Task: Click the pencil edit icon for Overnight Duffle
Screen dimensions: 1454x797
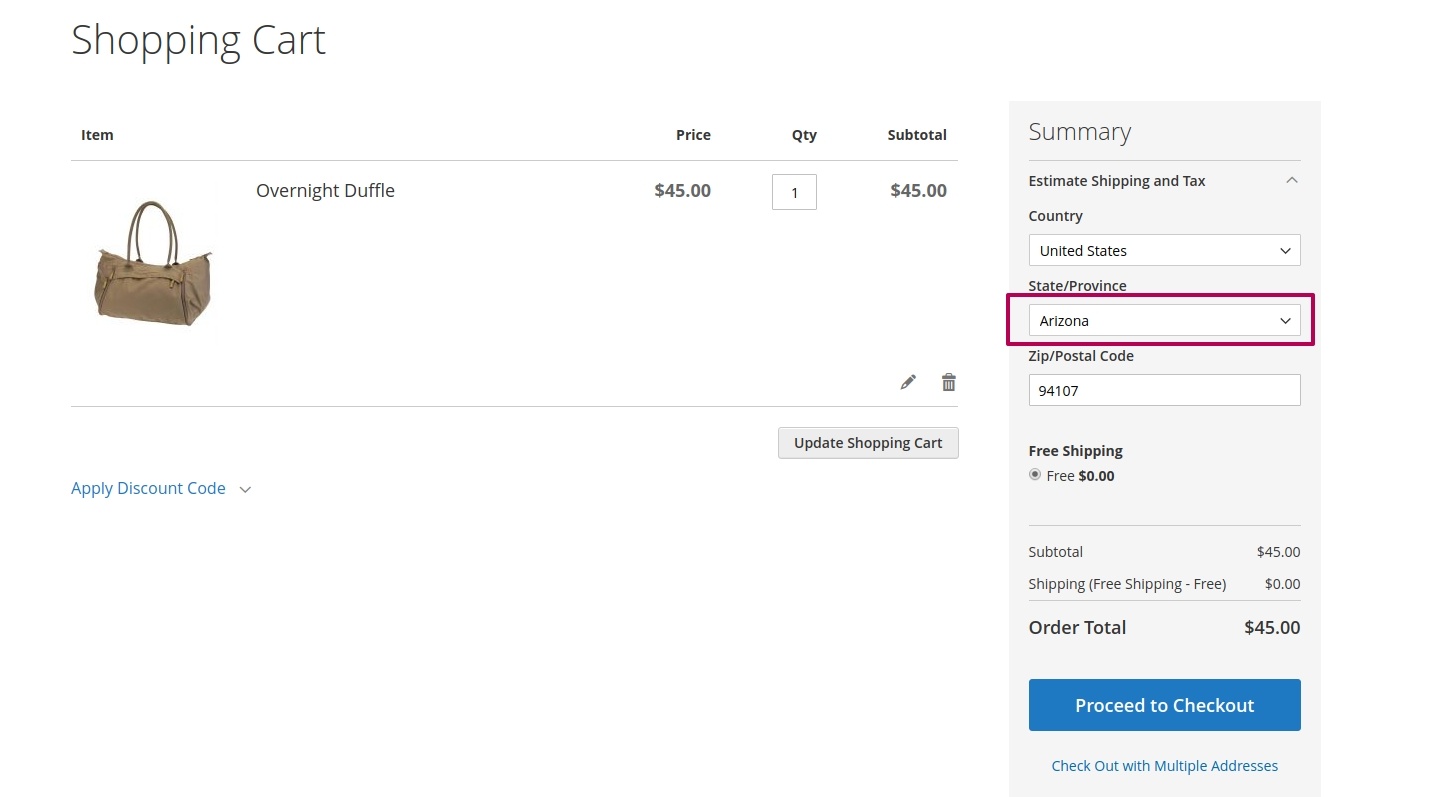Action: (908, 382)
